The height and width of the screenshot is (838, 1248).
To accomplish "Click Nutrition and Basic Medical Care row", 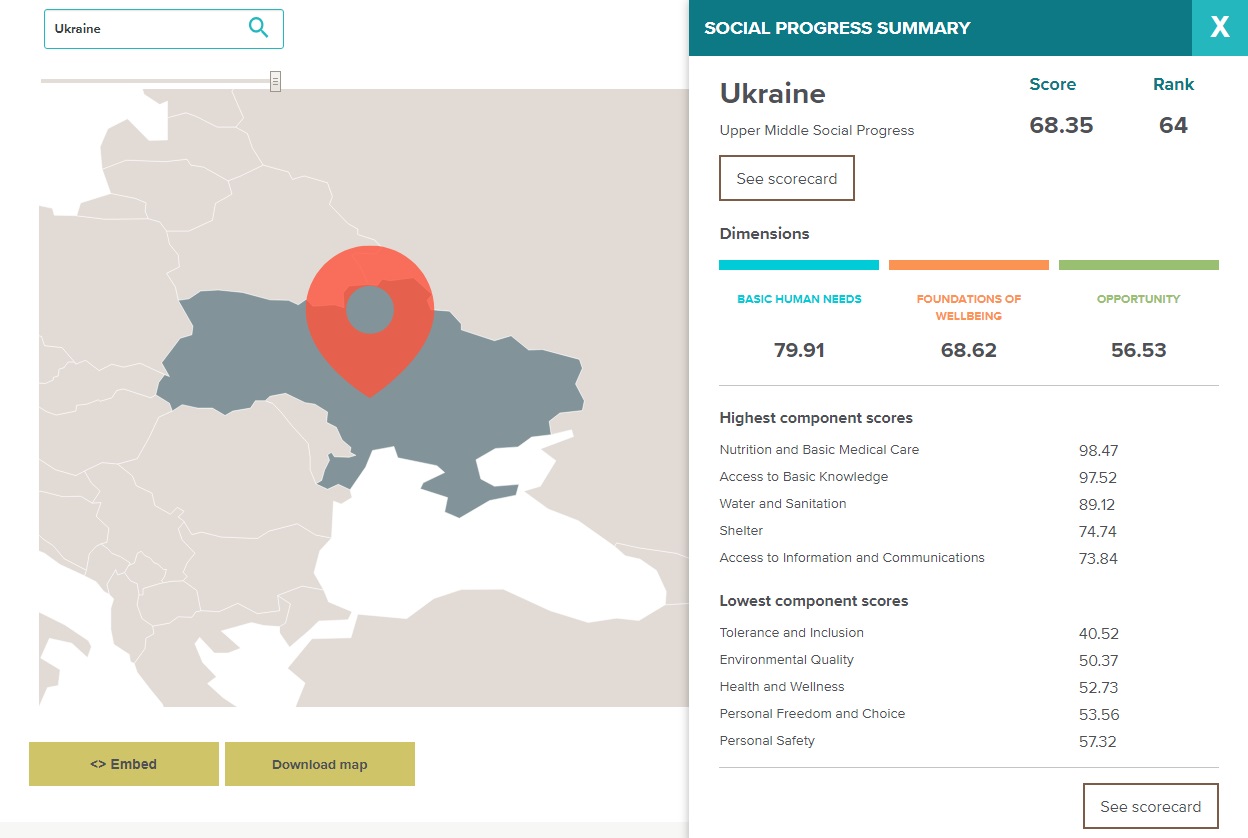I will [819, 450].
